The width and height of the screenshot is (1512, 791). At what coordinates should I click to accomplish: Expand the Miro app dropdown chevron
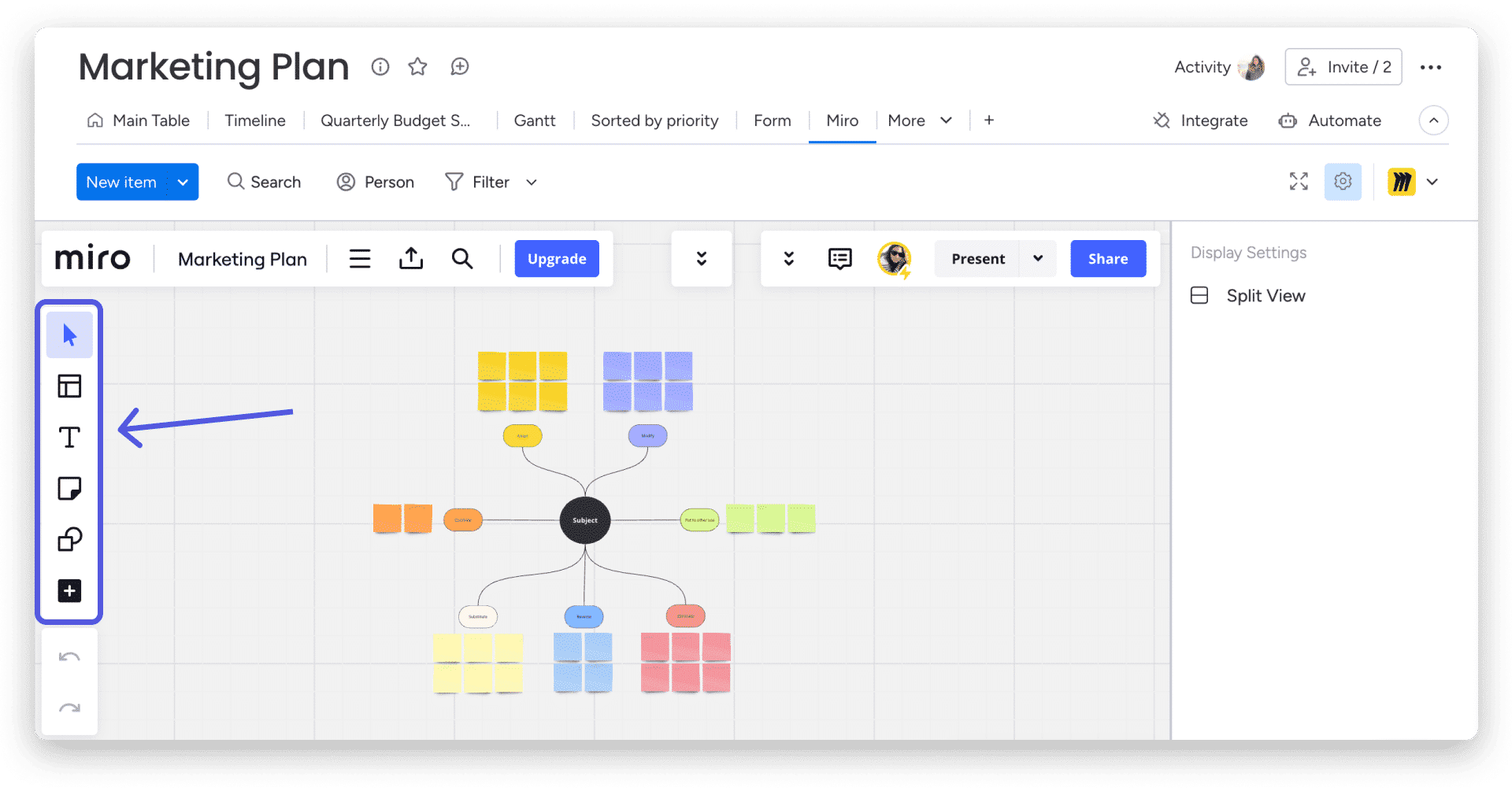tap(1432, 182)
